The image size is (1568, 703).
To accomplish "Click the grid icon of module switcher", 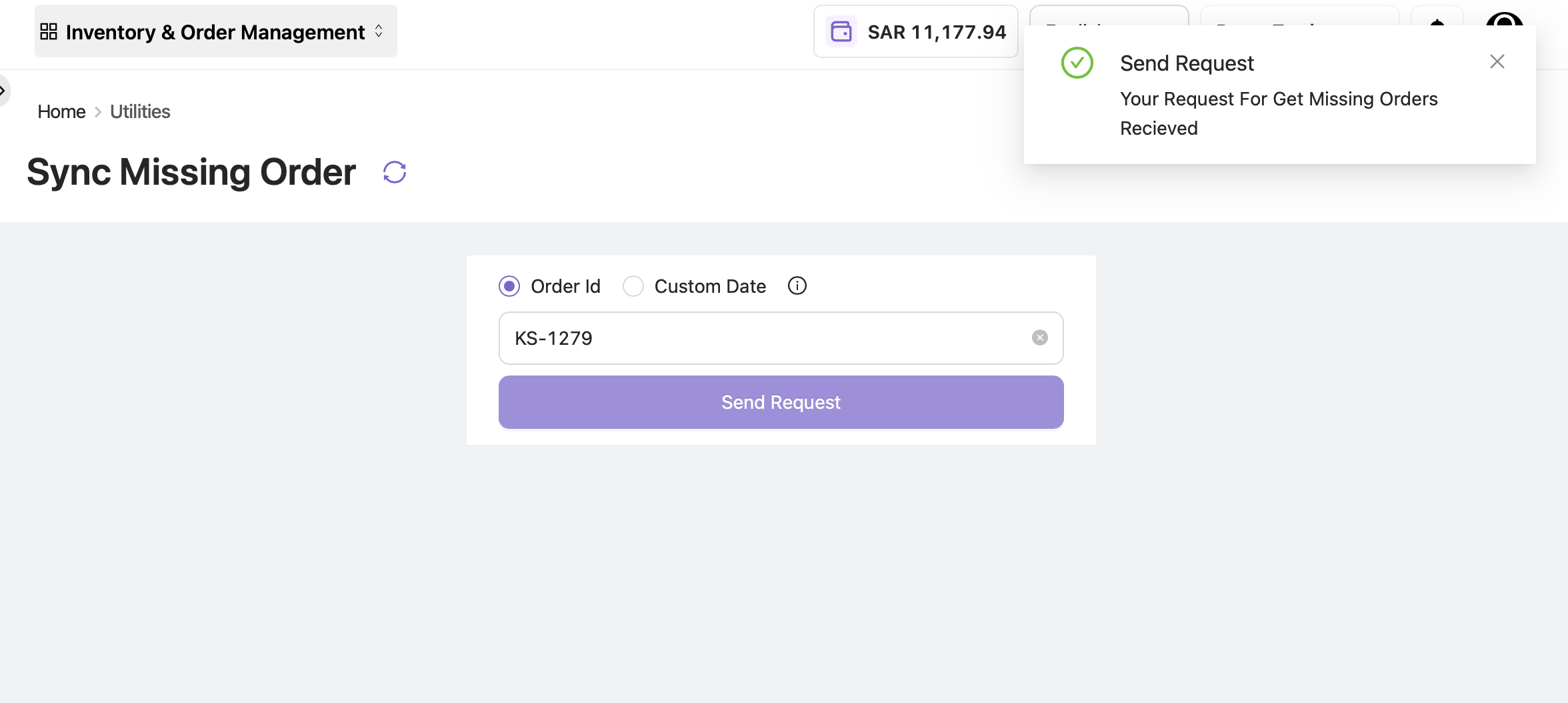I will (x=49, y=31).
